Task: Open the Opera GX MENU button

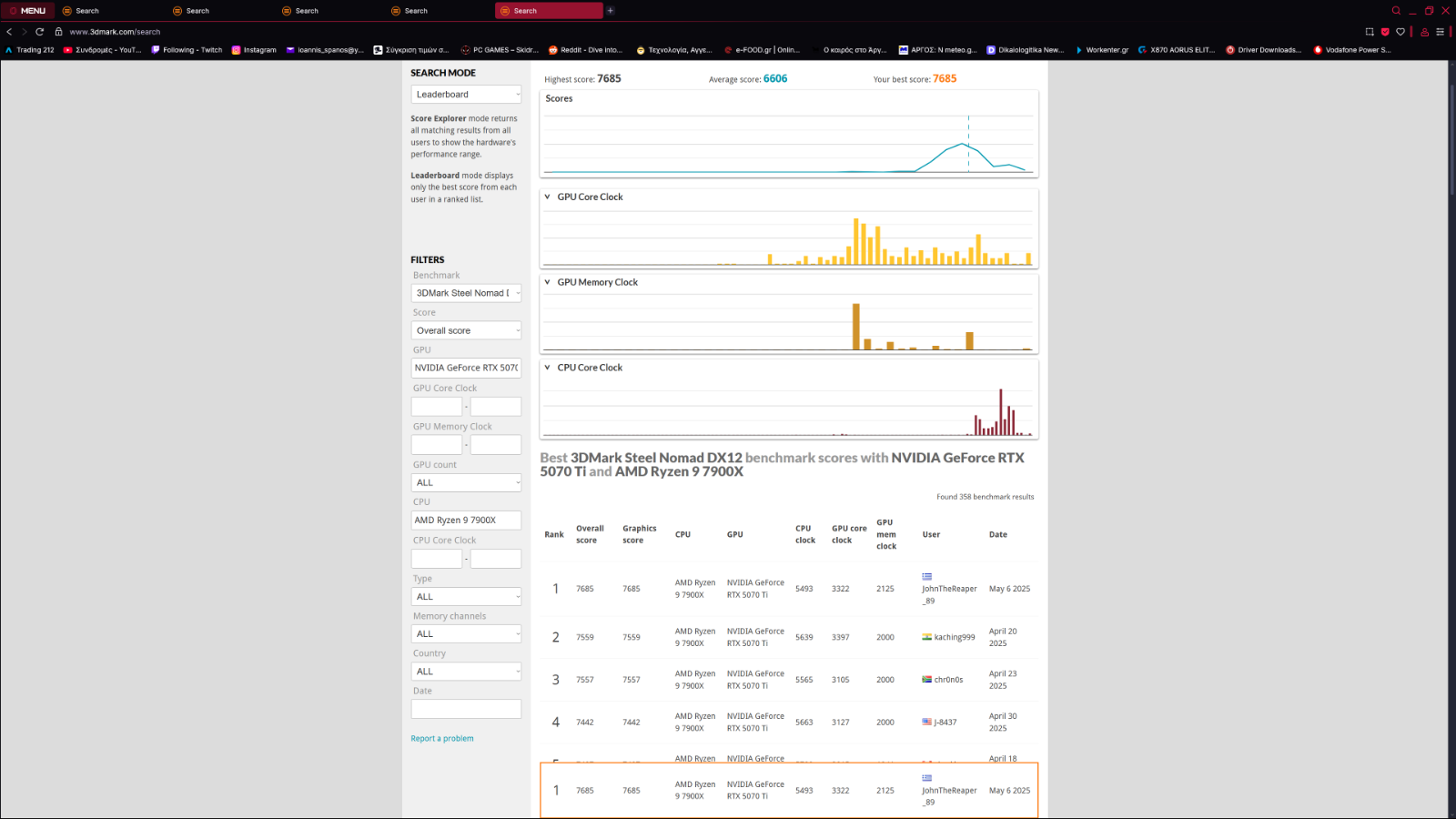Action: pos(28,11)
